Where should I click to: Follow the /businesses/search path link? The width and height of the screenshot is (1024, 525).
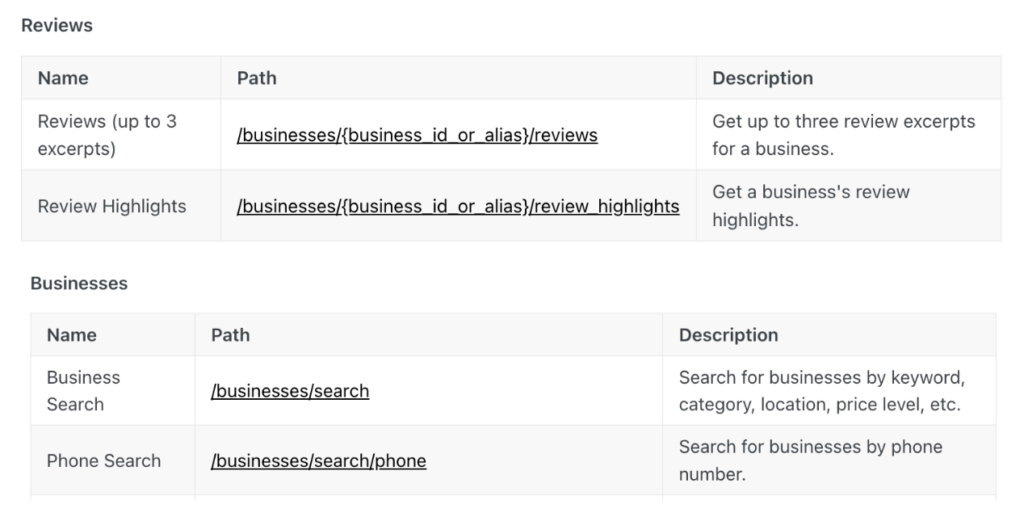click(290, 391)
